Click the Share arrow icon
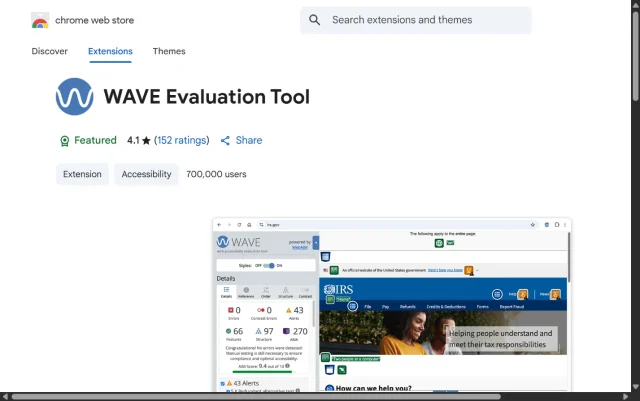 pos(225,140)
